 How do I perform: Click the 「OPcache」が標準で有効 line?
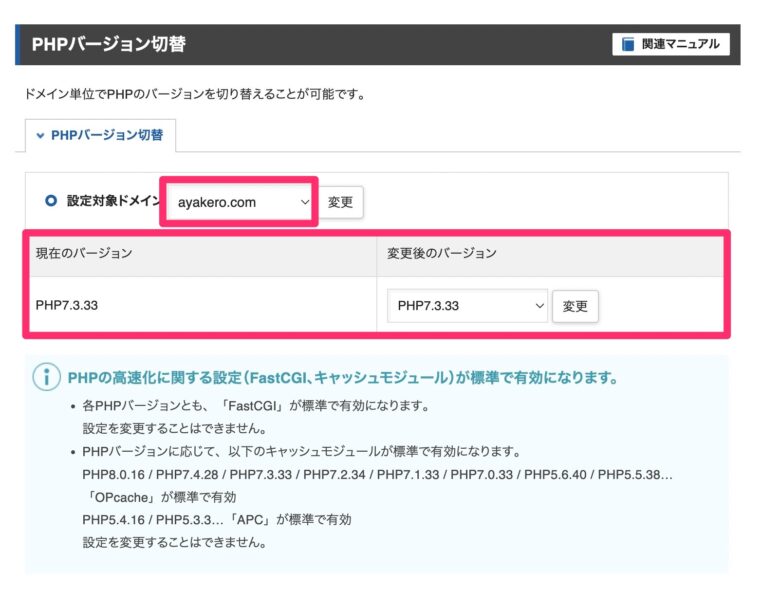(159, 497)
